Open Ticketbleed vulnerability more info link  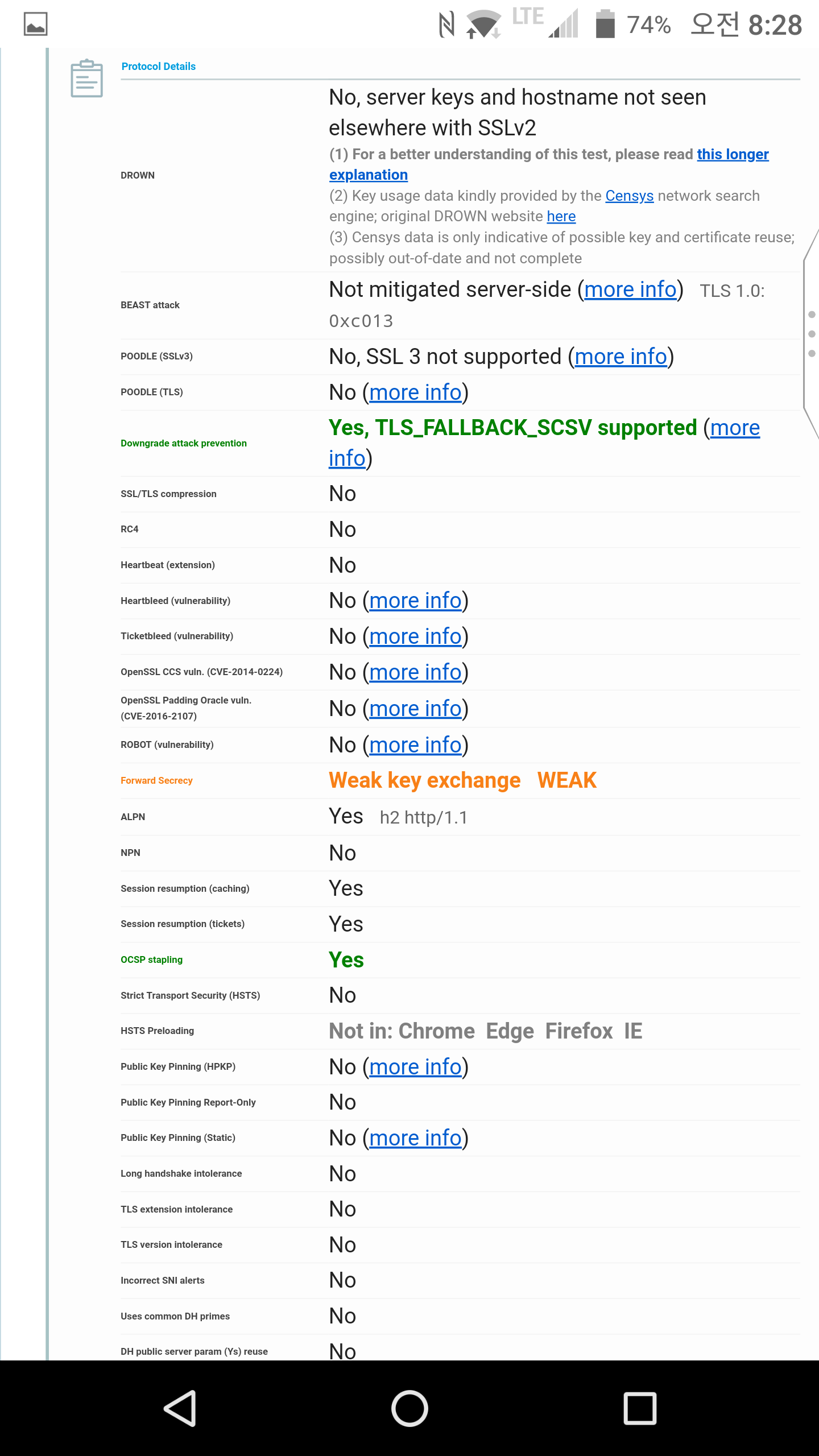415,636
